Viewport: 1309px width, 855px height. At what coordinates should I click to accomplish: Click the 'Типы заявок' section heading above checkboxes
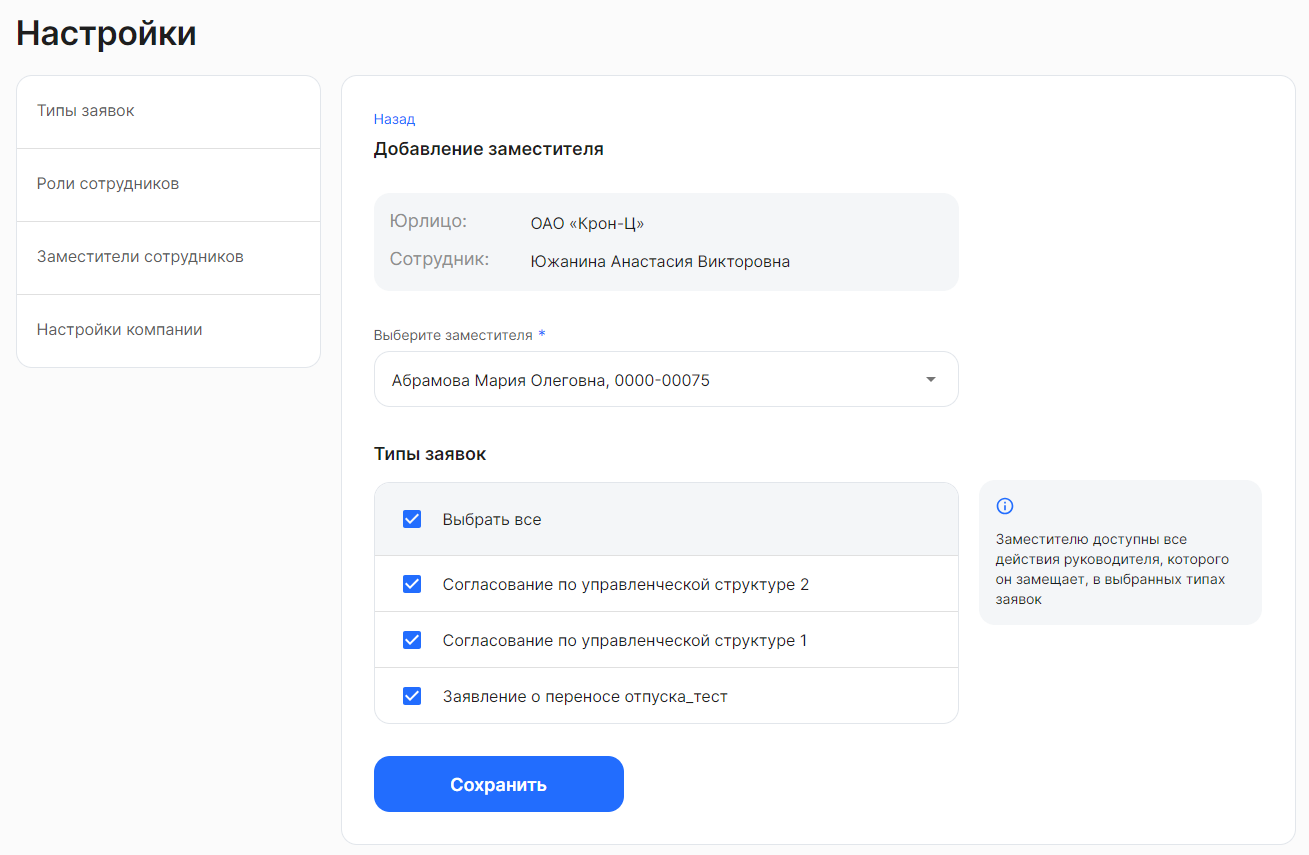tap(430, 454)
